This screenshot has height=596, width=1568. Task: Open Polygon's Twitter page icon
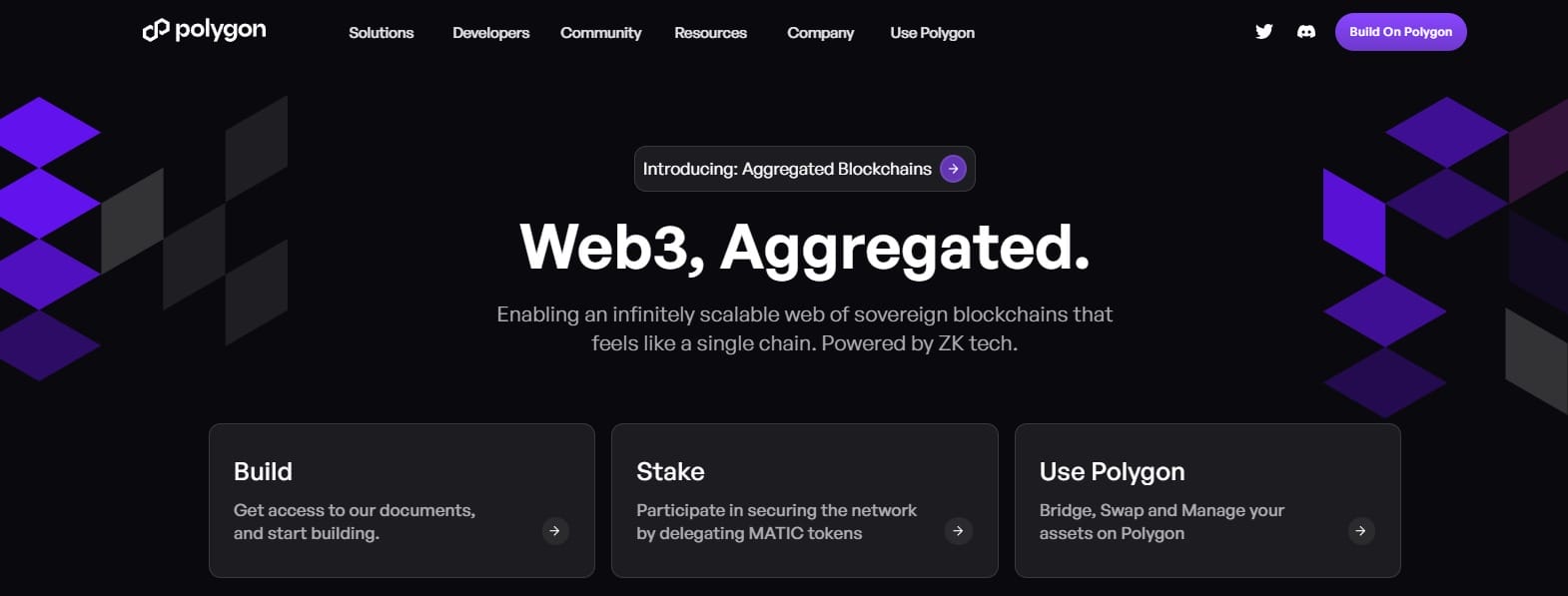click(1263, 32)
